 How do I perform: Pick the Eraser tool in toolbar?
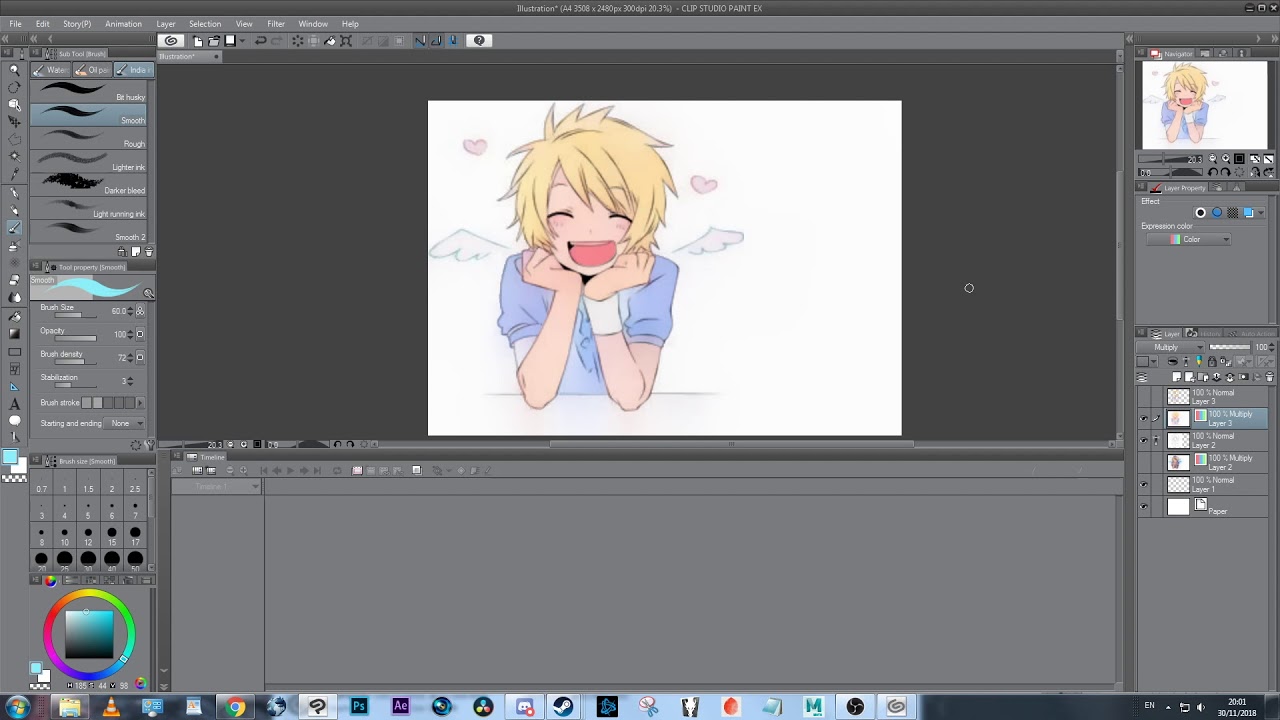14,280
